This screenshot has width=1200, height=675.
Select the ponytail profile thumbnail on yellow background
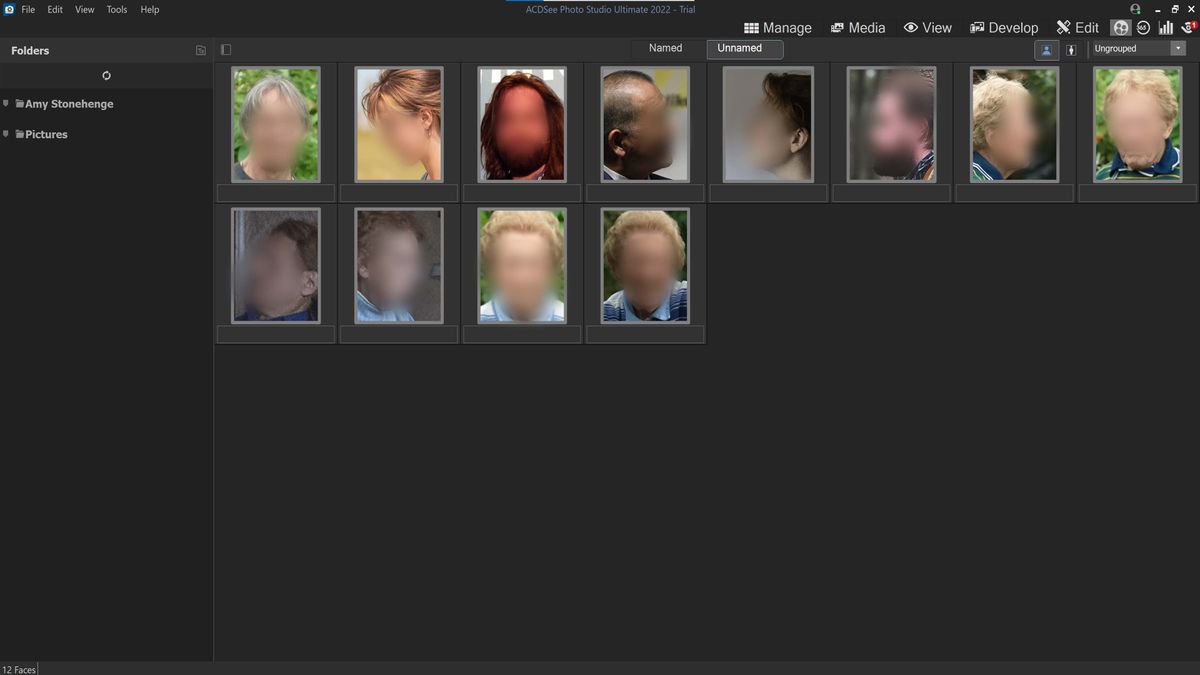[399, 124]
